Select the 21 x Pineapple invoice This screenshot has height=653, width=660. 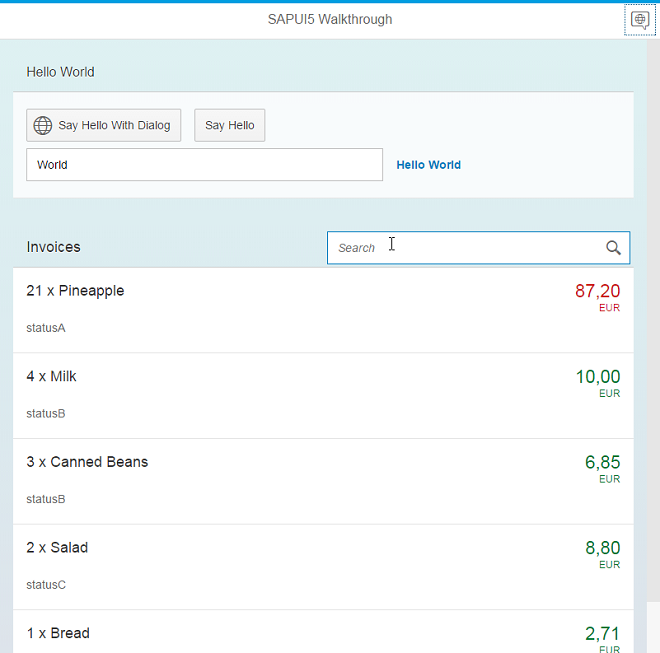click(x=76, y=291)
